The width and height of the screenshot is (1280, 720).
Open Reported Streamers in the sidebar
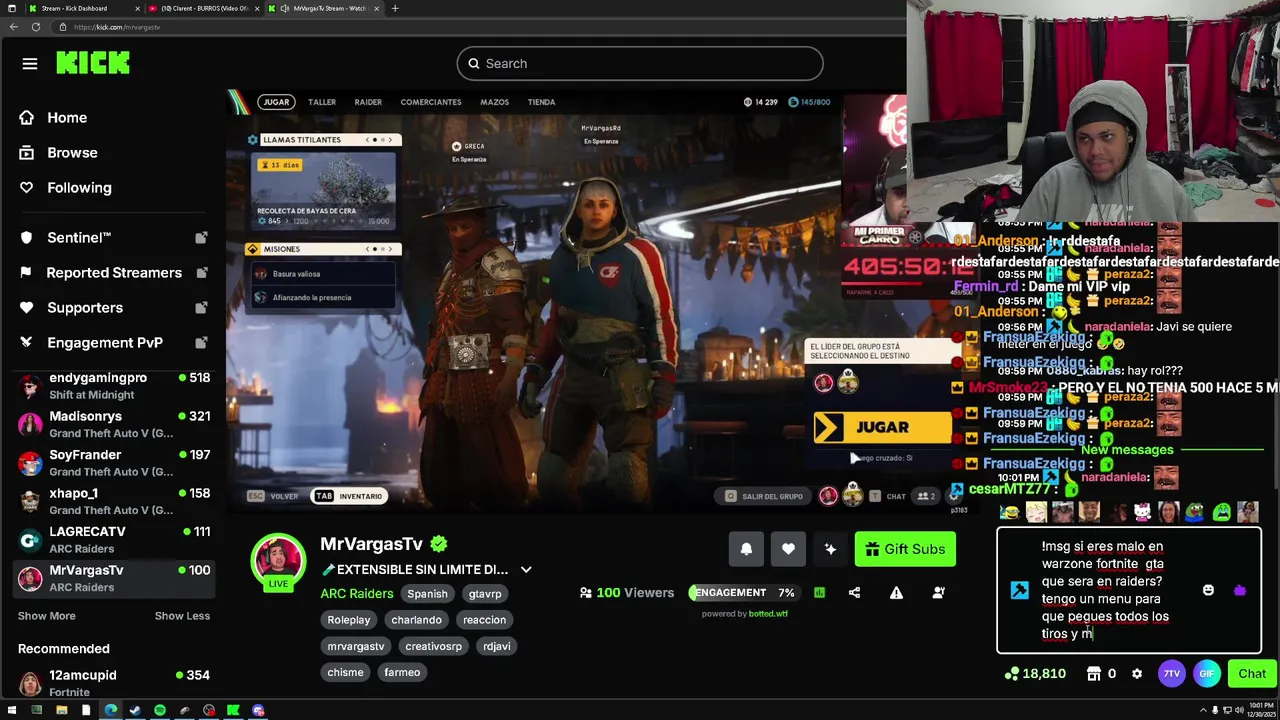(113, 273)
